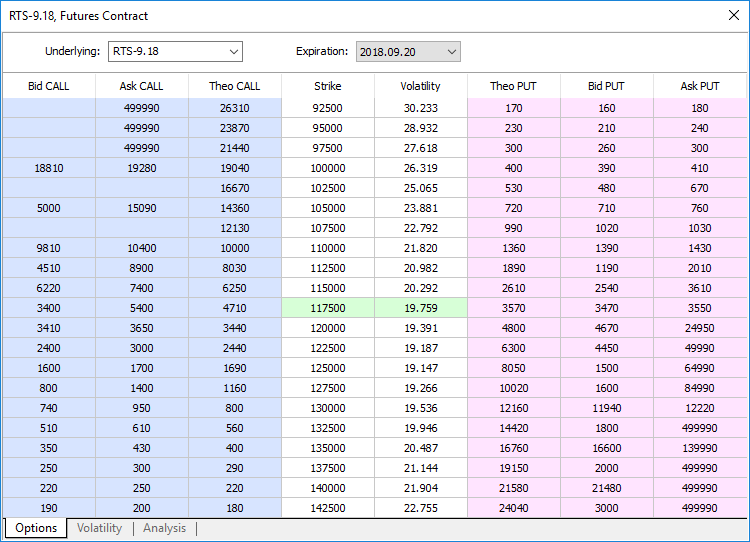The width and height of the screenshot is (750, 542).
Task: Click Ask CALL value 1700
Action: [142, 368]
